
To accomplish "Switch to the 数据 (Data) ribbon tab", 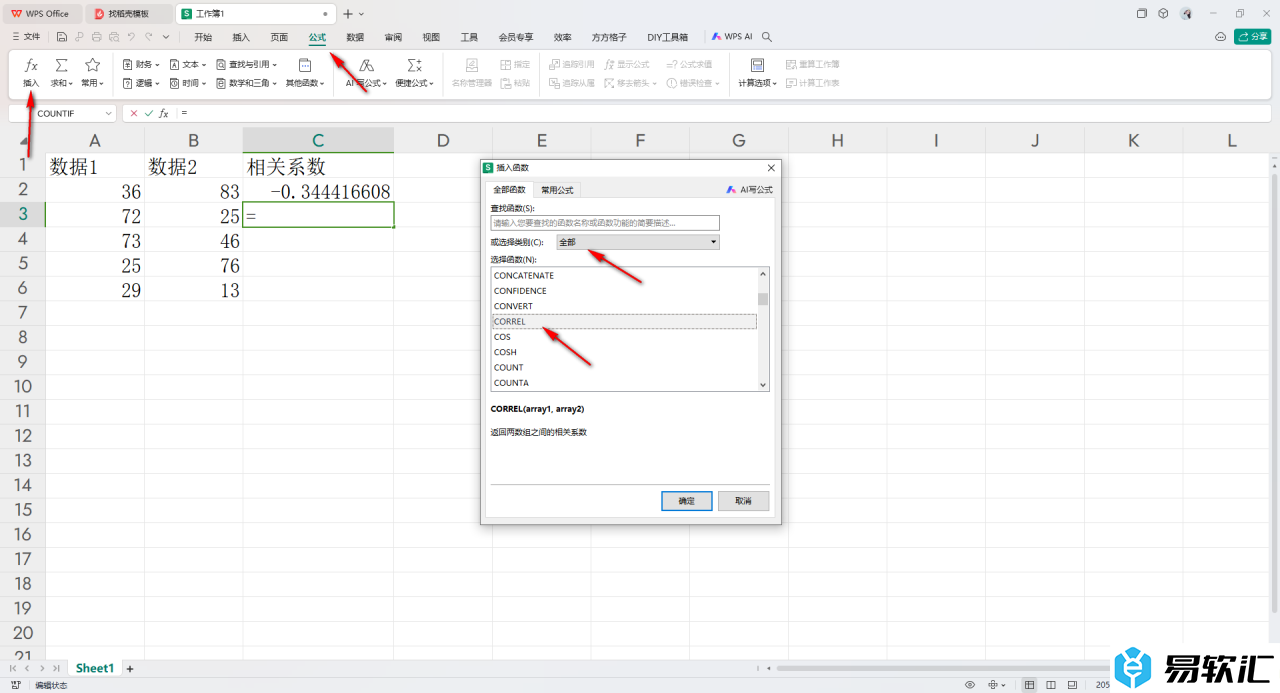I will click(x=355, y=37).
